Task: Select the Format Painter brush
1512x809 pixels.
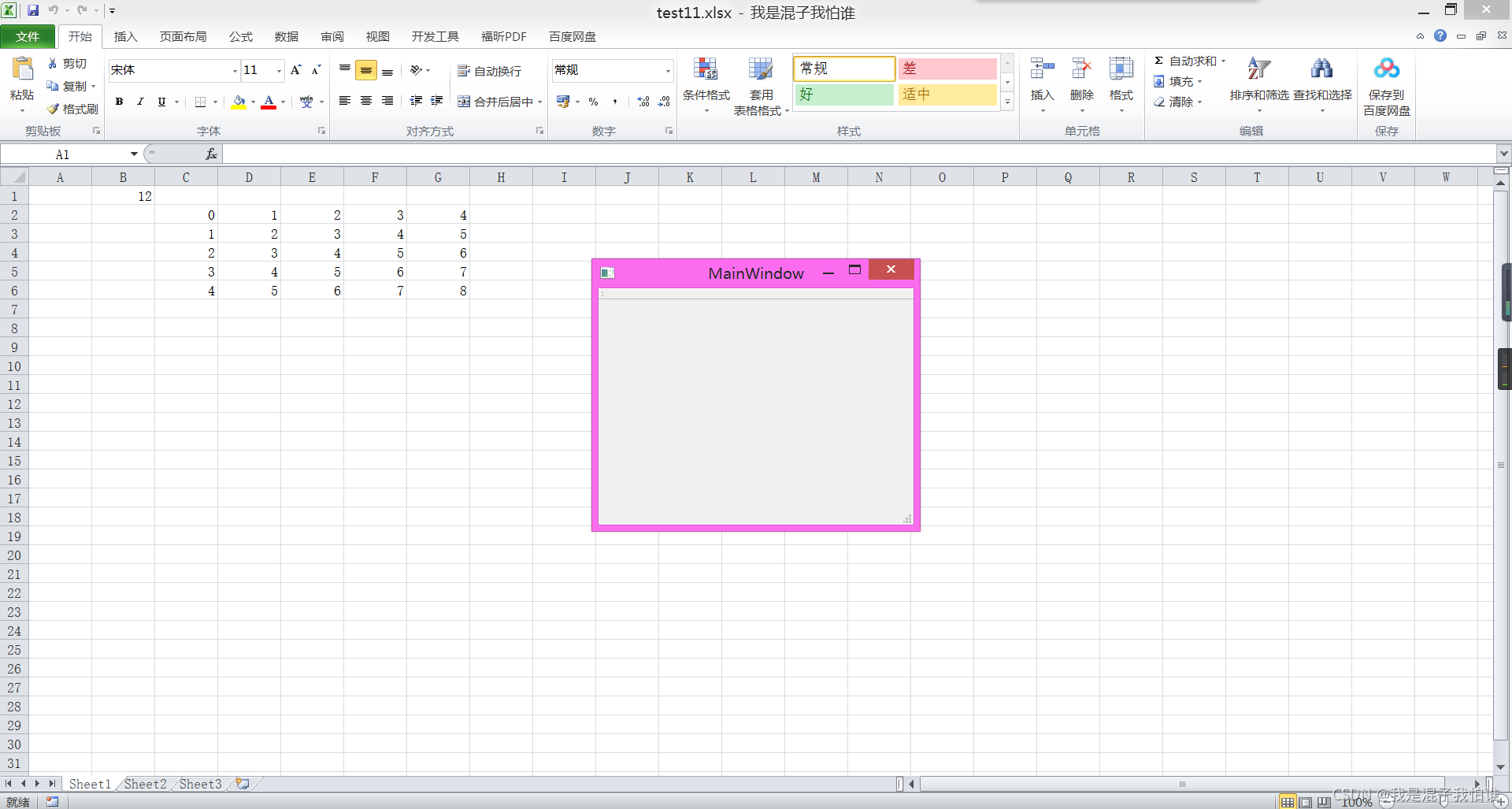Action: tap(53, 109)
